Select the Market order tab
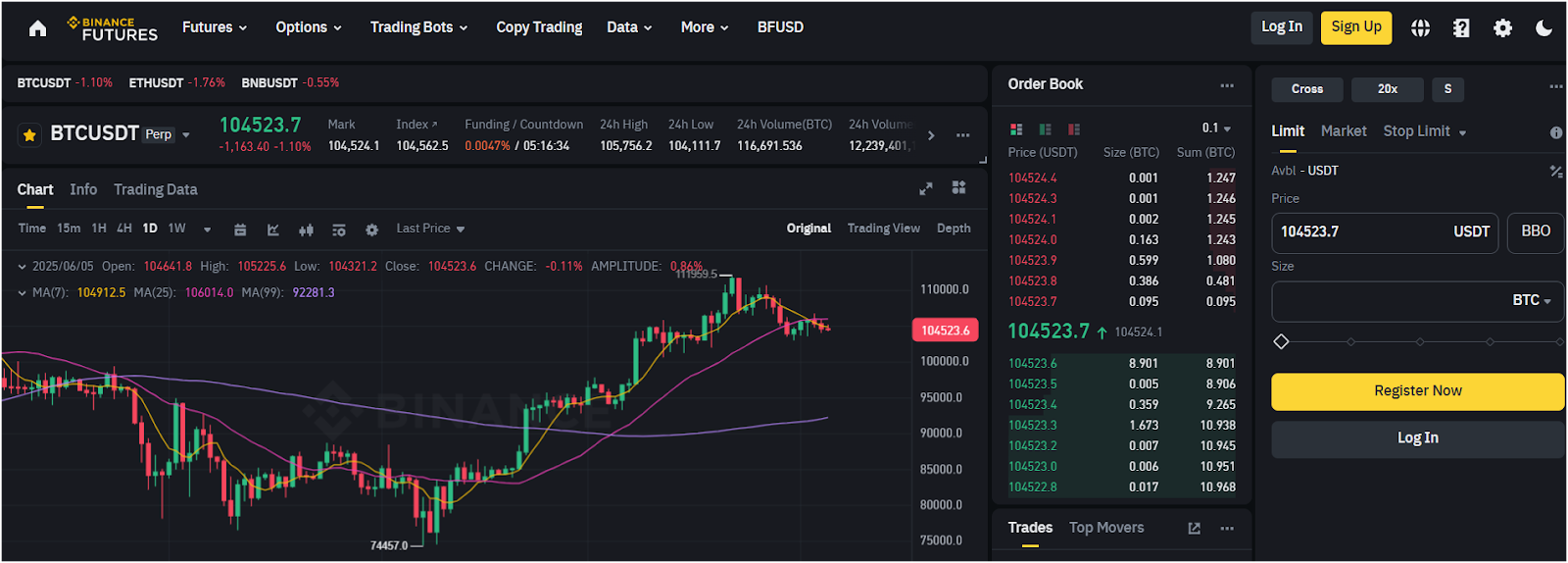The image size is (1568, 563). 1344,131
